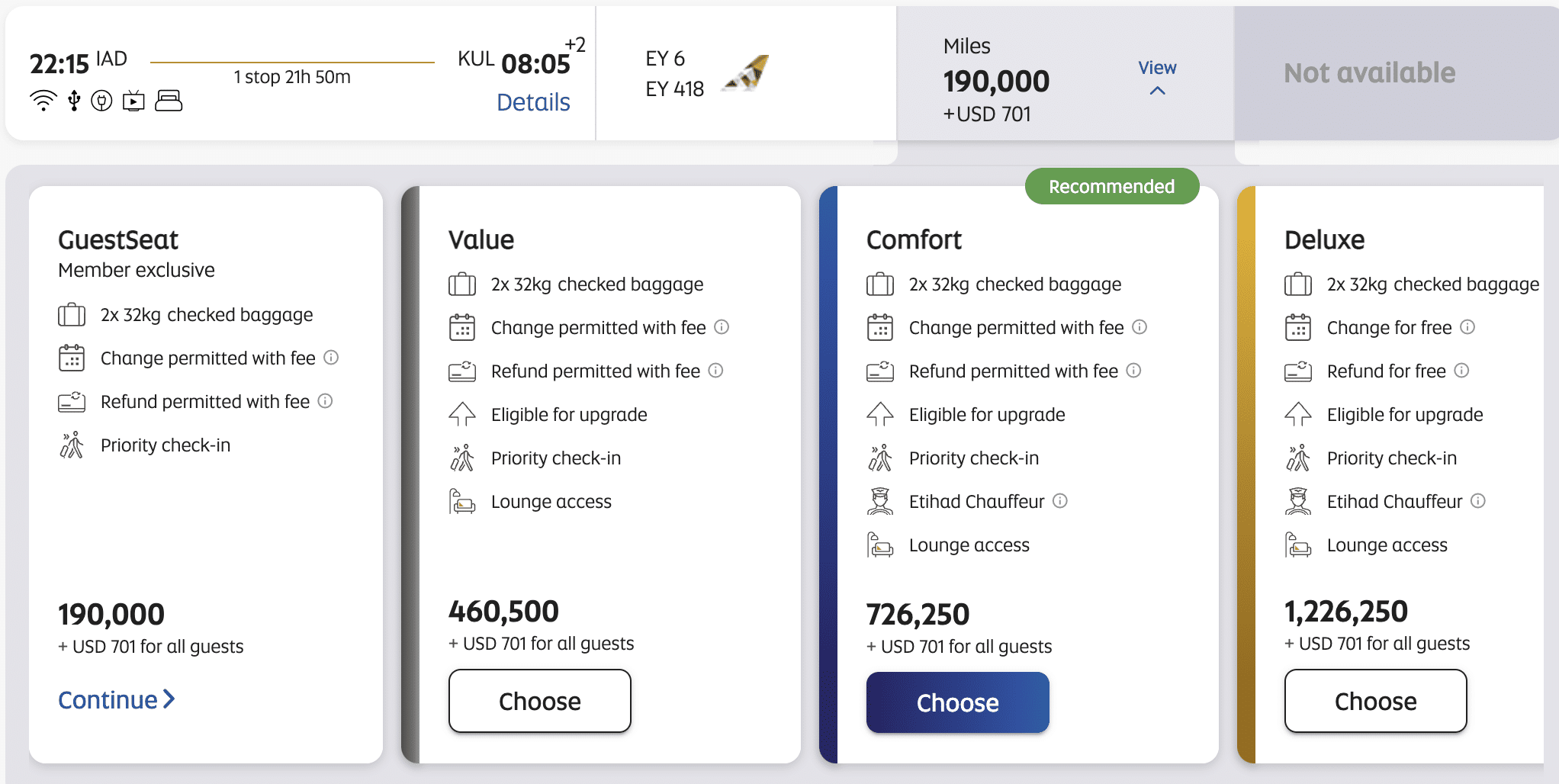Click info icon beside GuestSeat Change permitted with fee

click(331, 358)
